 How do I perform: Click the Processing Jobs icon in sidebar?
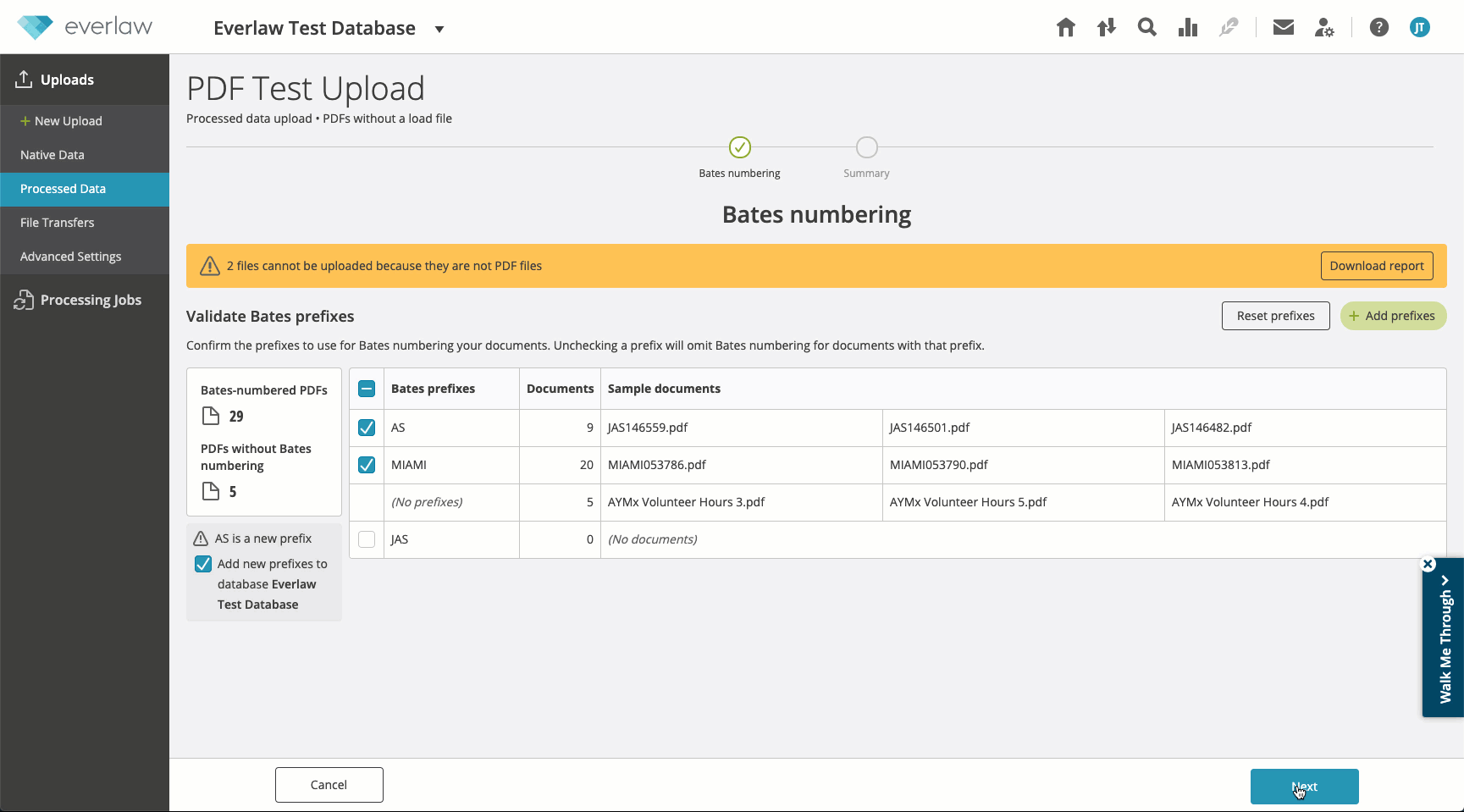[24, 300]
